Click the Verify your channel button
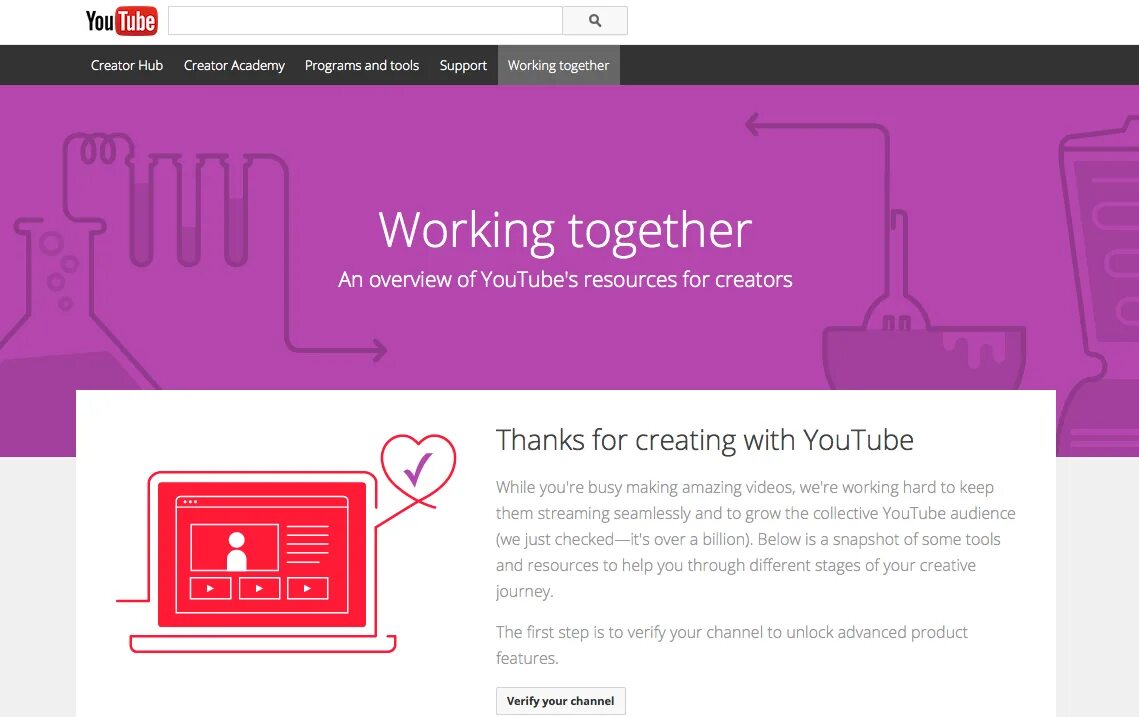The image size is (1139, 717). pyautogui.click(x=561, y=701)
